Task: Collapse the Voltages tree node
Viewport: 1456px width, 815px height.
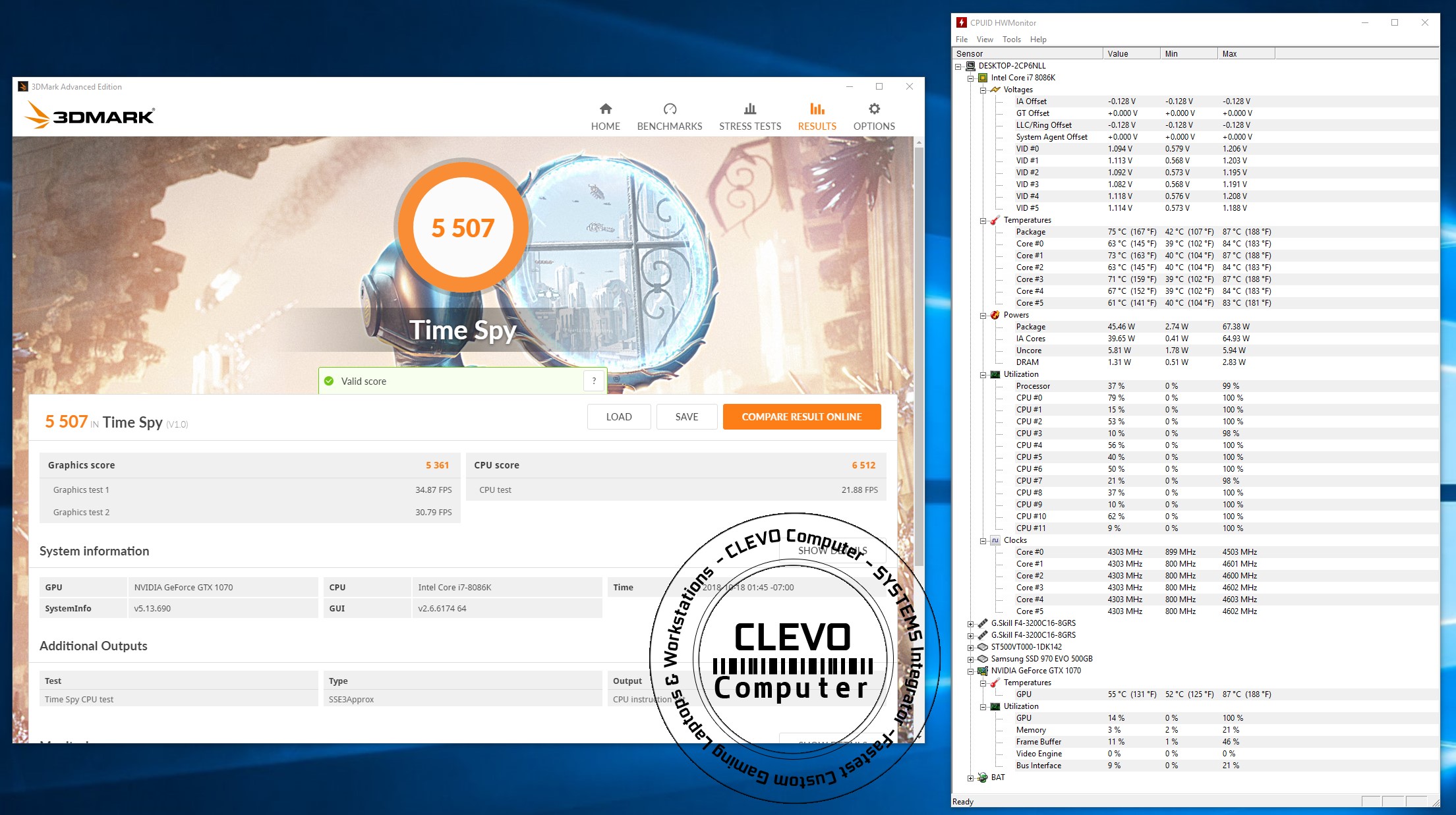Action: pos(983,90)
